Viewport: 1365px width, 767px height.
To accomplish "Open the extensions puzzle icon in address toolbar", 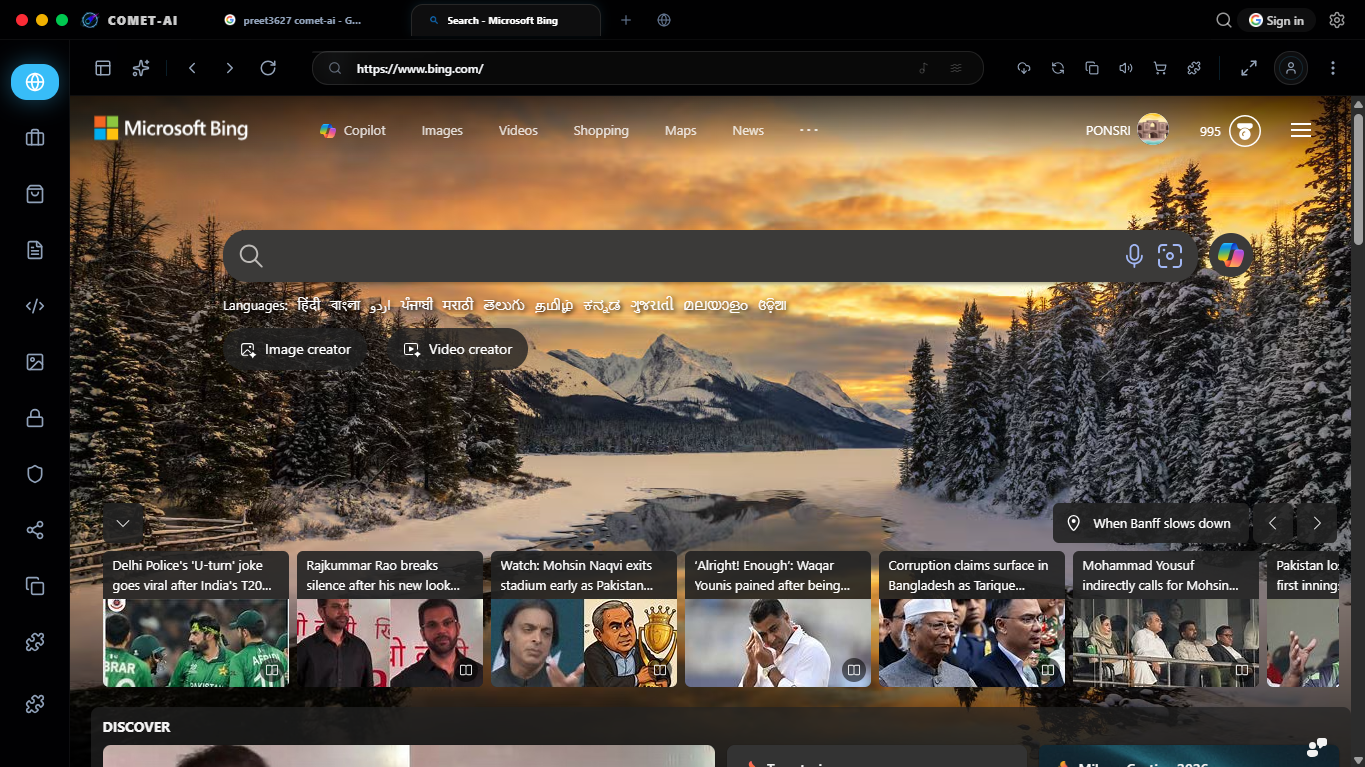I will point(1194,68).
